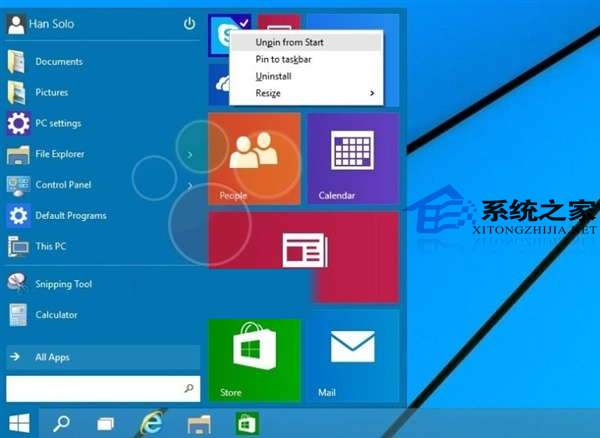Open Snipping Tool from the list
The image size is (600, 438).
coord(63,284)
